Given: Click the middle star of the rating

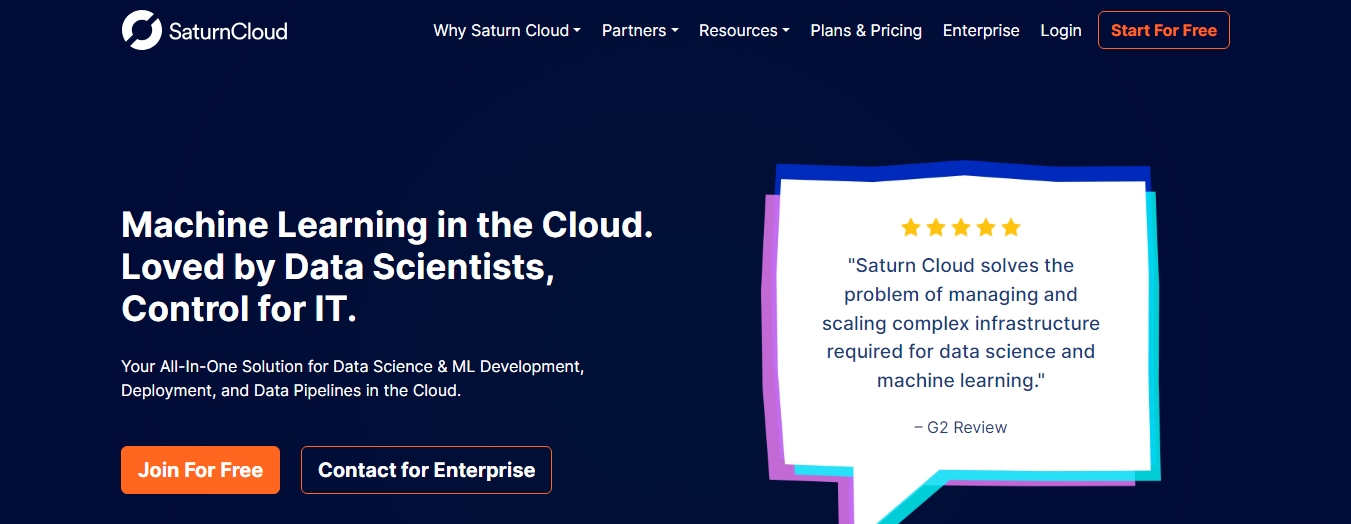Looking at the screenshot, I should pyautogui.click(x=961, y=228).
